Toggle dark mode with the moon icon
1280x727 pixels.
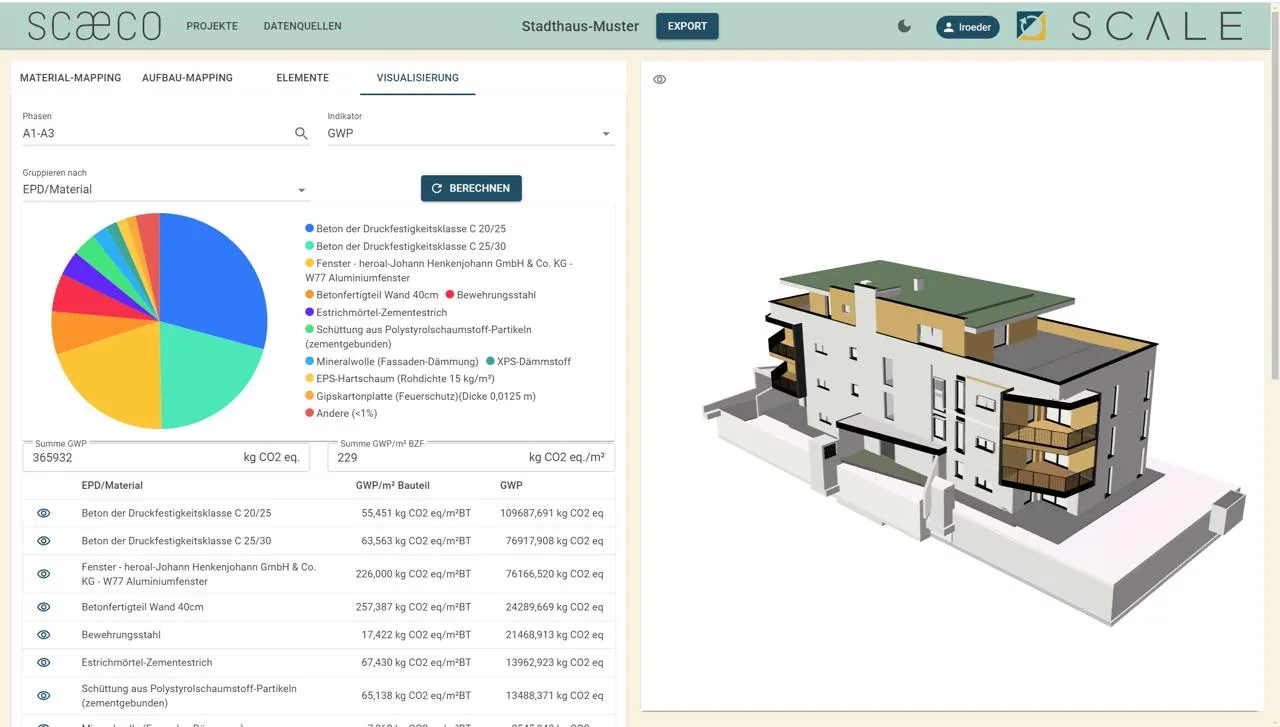click(x=904, y=27)
